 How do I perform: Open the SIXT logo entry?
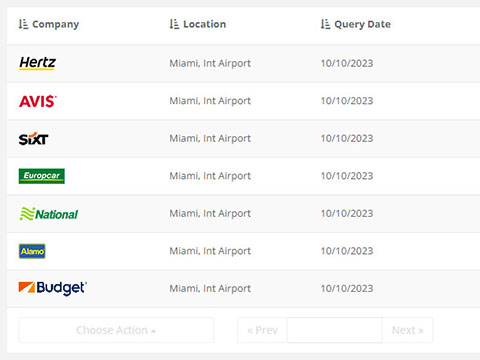coord(33,139)
